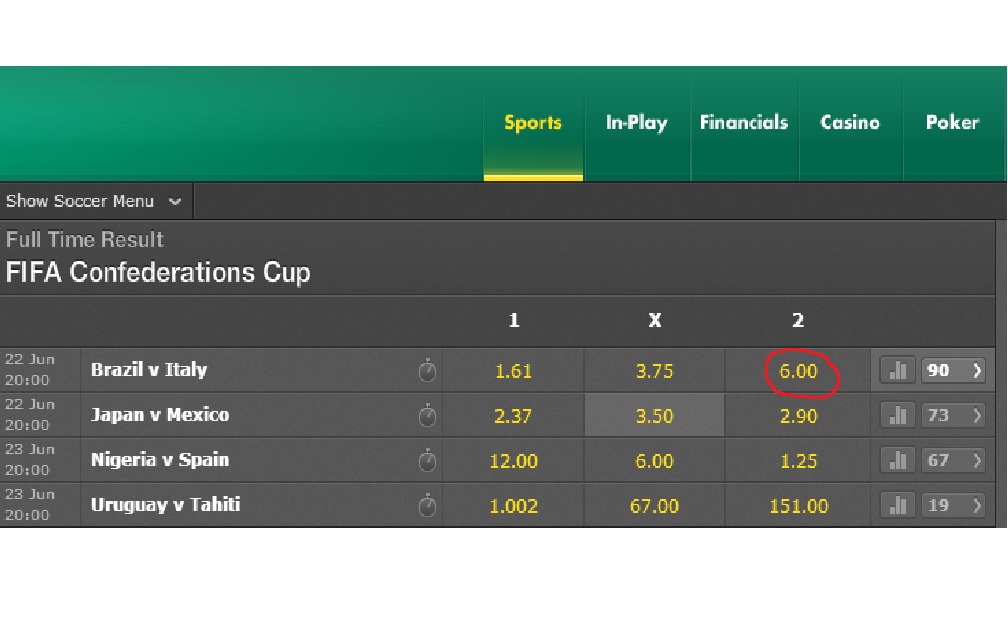1008x630 pixels.
Task: Click stopwatch icon for Uruguay v Tahiti
Action: click(x=427, y=506)
